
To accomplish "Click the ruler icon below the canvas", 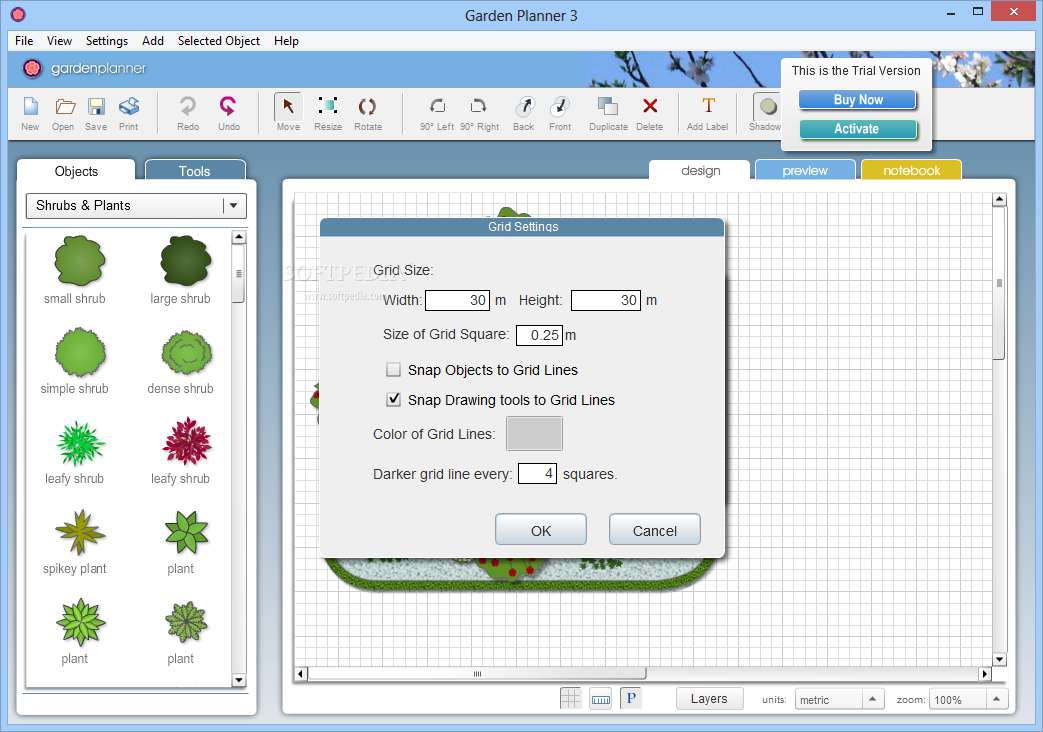I will point(601,699).
